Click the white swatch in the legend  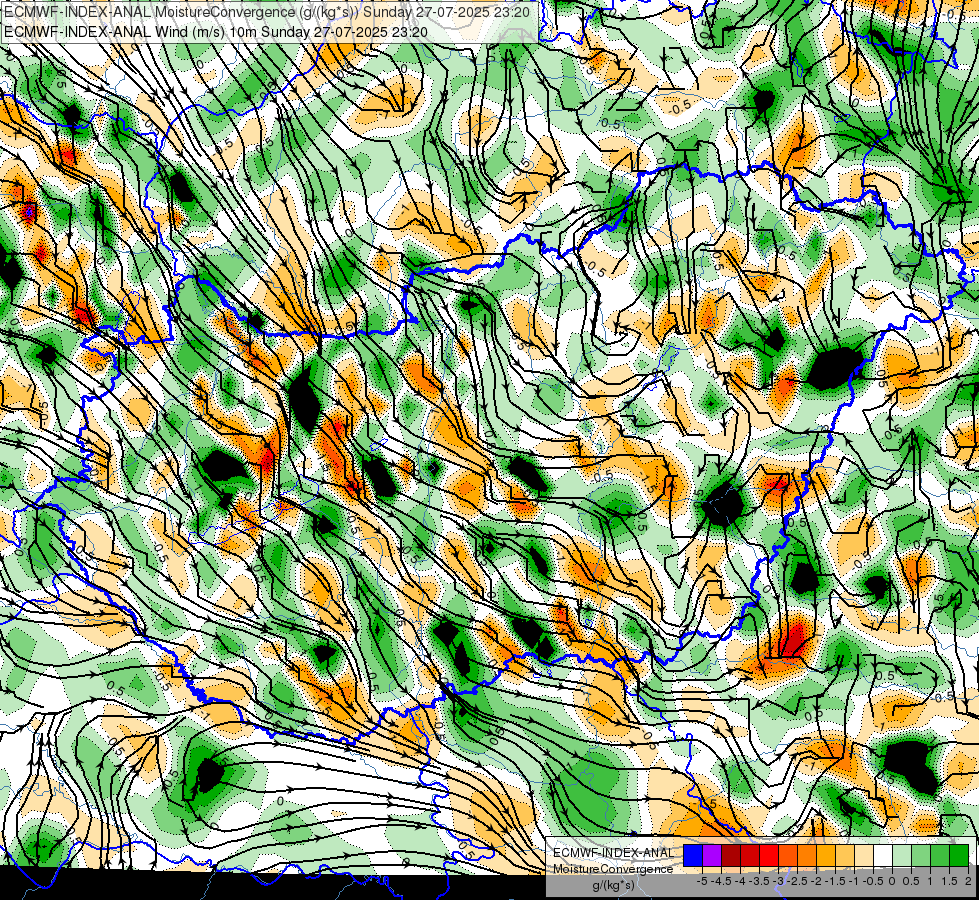pyautogui.click(x=883, y=855)
